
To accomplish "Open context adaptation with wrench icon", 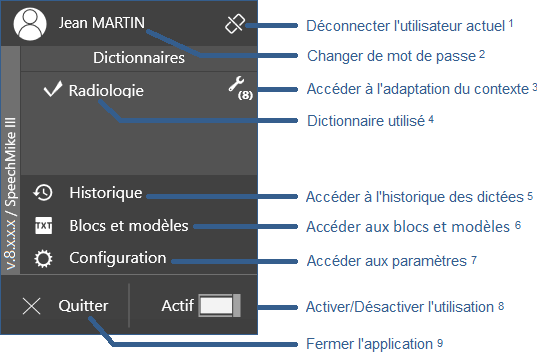I will [x=236, y=84].
